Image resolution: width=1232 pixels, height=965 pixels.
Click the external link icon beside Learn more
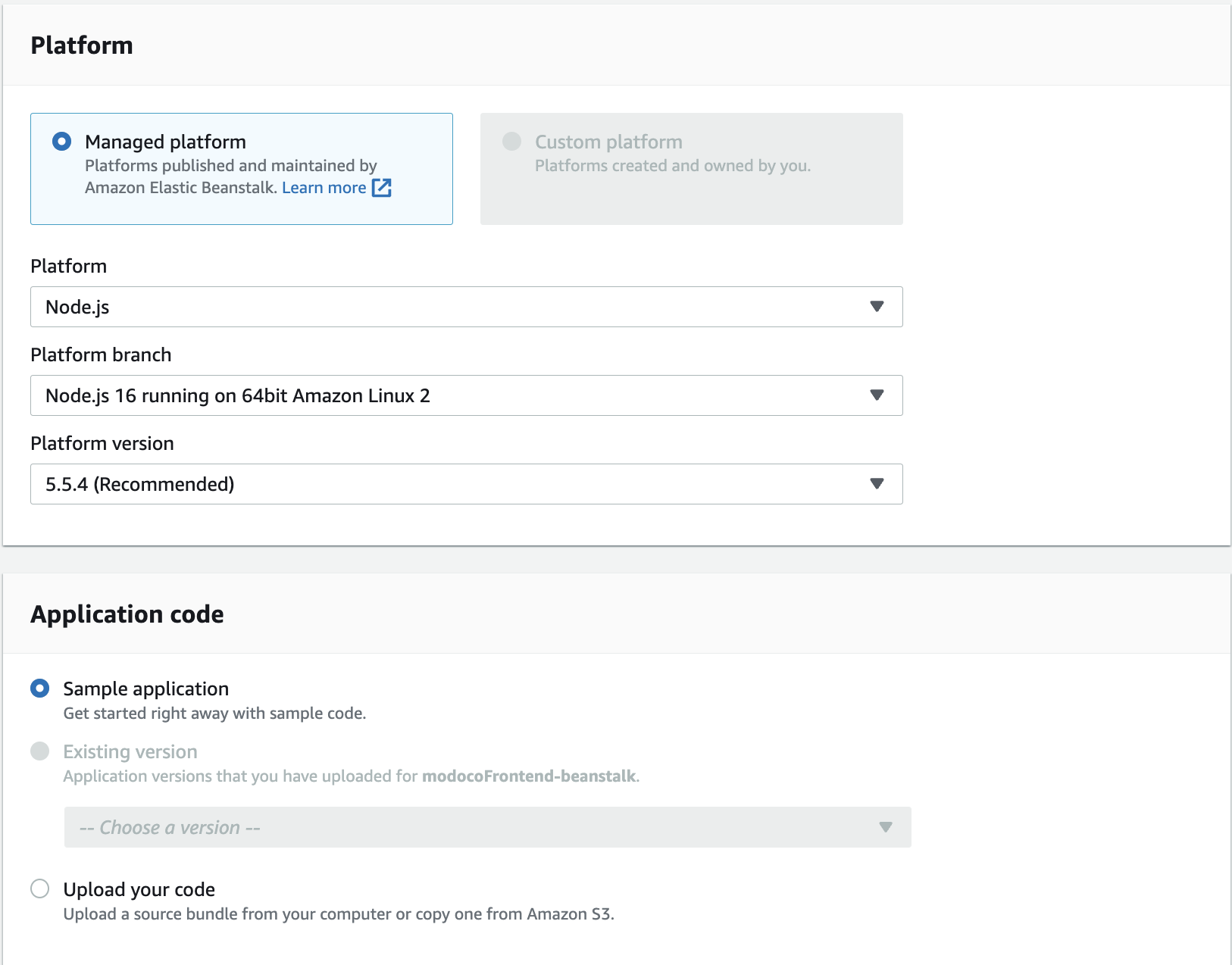pyautogui.click(x=382, y=188)
